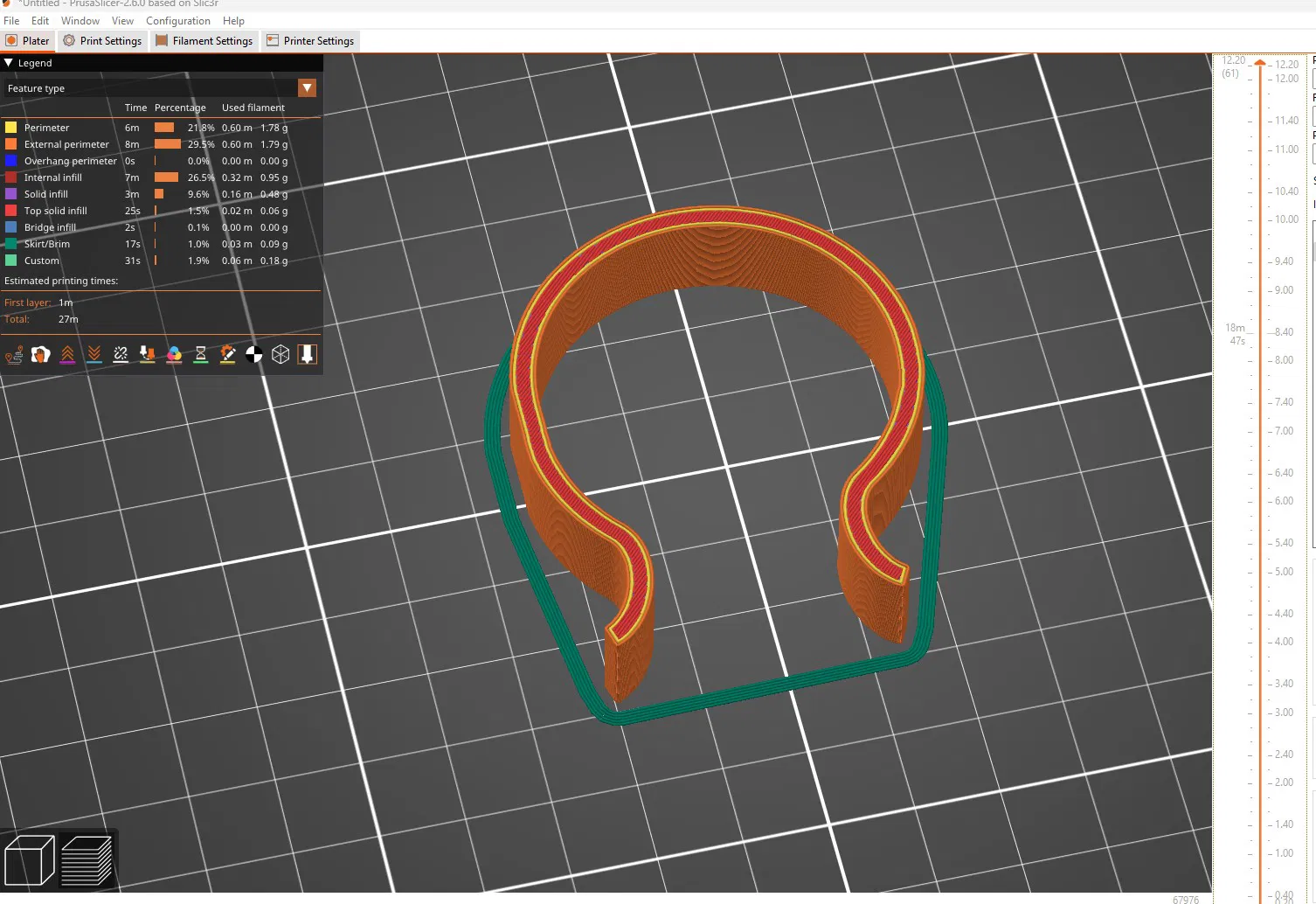Image resolution: width=1316 pixels, height=904 pixels.
Task: Toggle Retractions upward-chevrons icon
Action: point(67,354)
